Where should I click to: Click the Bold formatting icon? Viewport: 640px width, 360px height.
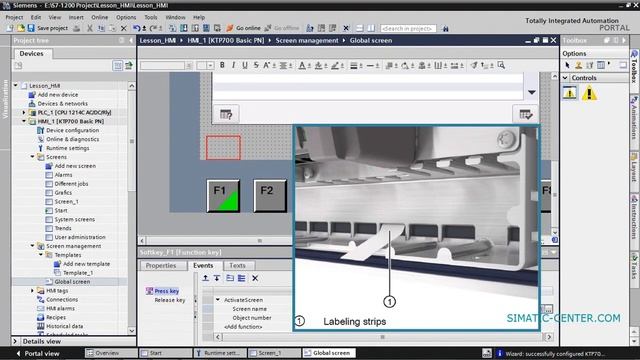pos(222,65)
